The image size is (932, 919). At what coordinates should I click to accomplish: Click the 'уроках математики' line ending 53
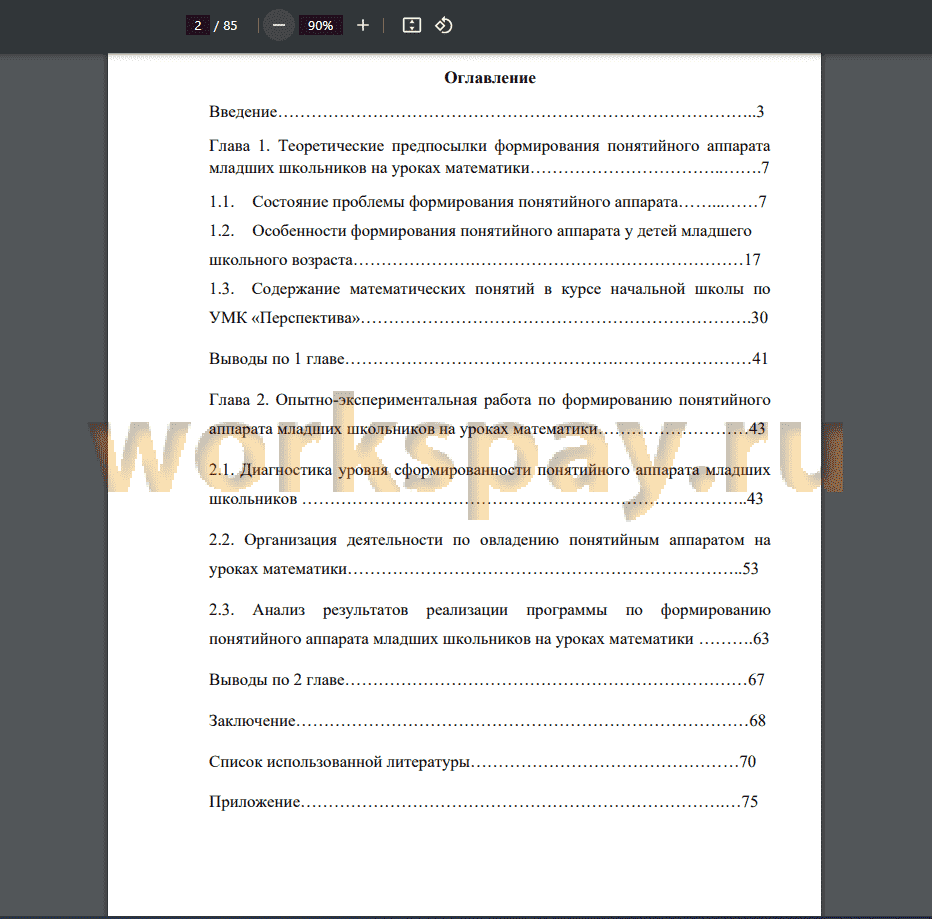point(484,569)
